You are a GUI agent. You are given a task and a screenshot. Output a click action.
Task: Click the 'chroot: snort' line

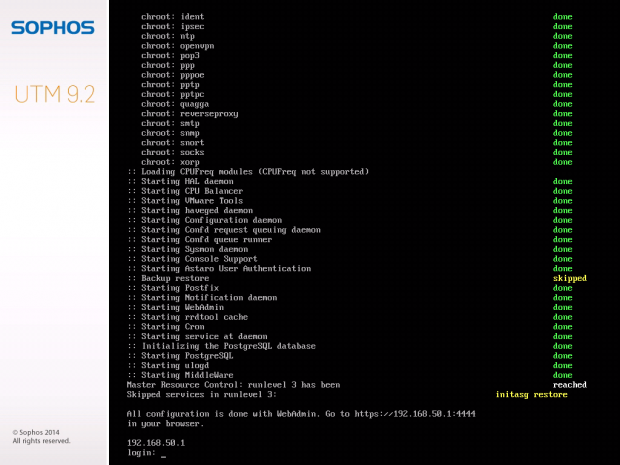point(172,143)
